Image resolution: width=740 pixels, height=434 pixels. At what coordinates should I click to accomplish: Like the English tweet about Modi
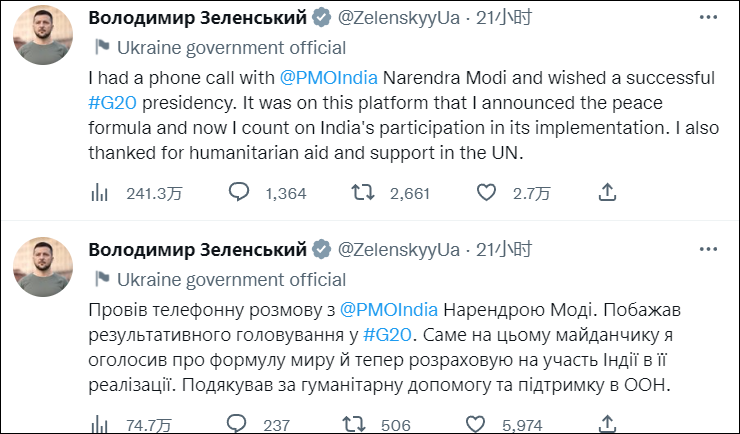pos(487,193)
